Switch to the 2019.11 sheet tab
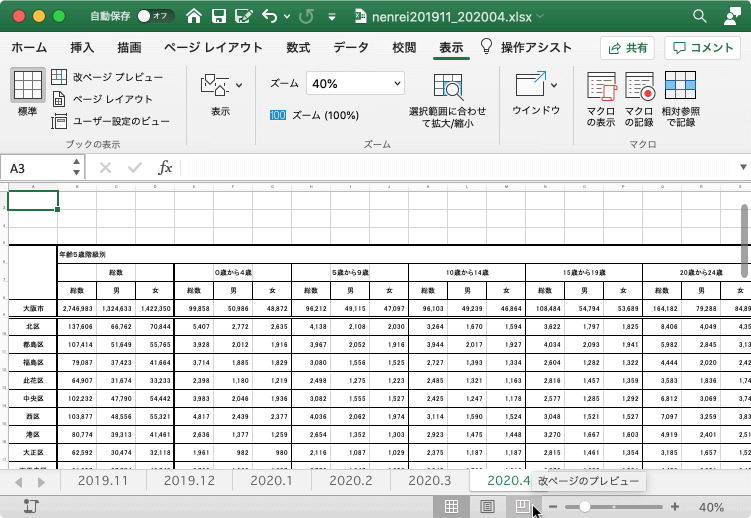The image size is (751, 518). point(103,481)
